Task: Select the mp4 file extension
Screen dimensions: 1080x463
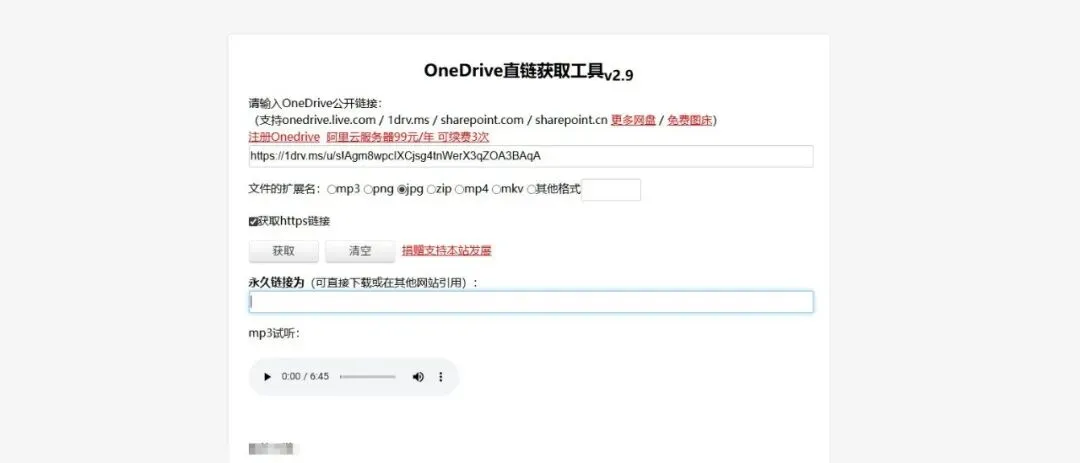Action: point(459,189)
